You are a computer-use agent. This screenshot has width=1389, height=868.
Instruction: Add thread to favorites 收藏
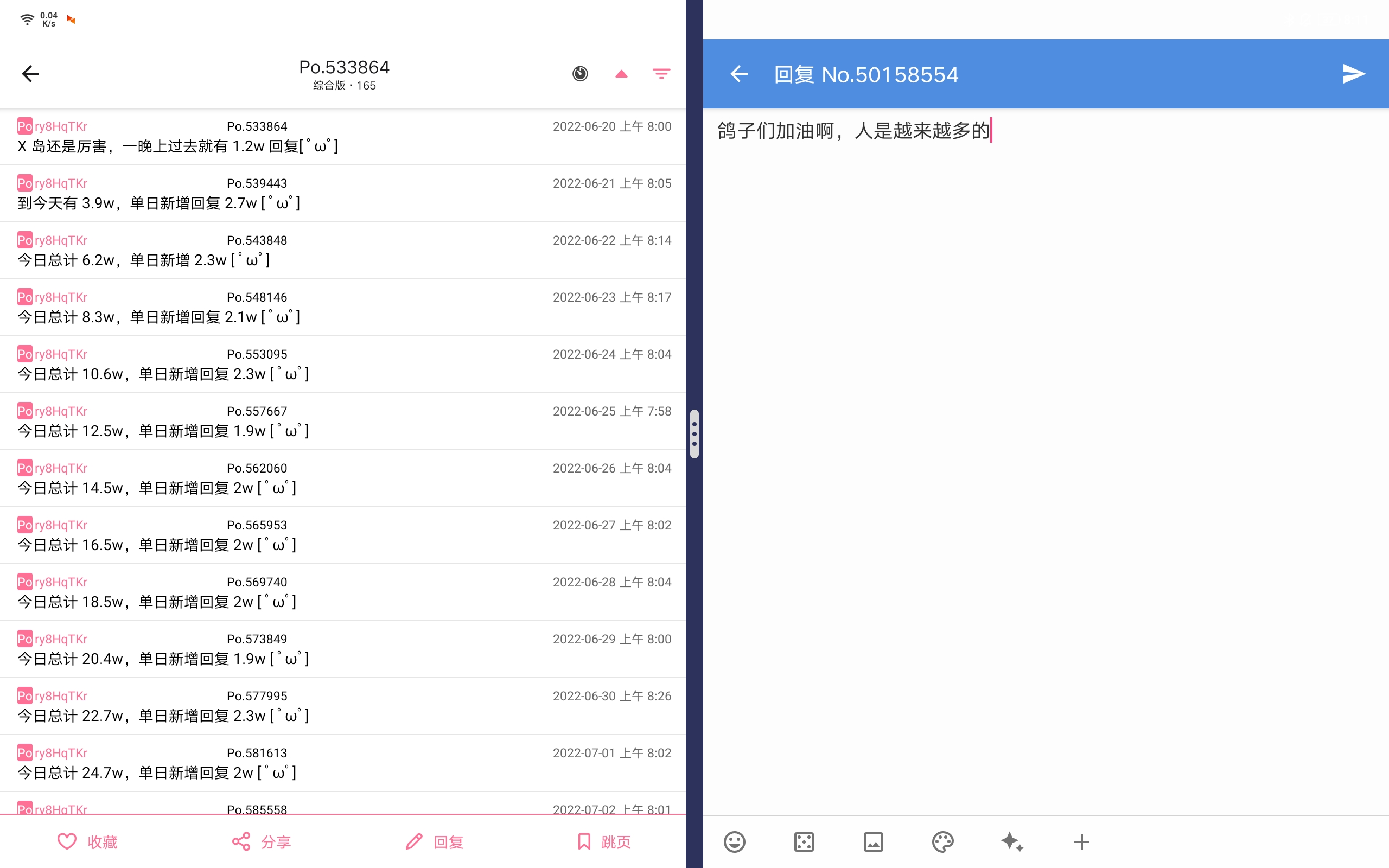point(87,841)
